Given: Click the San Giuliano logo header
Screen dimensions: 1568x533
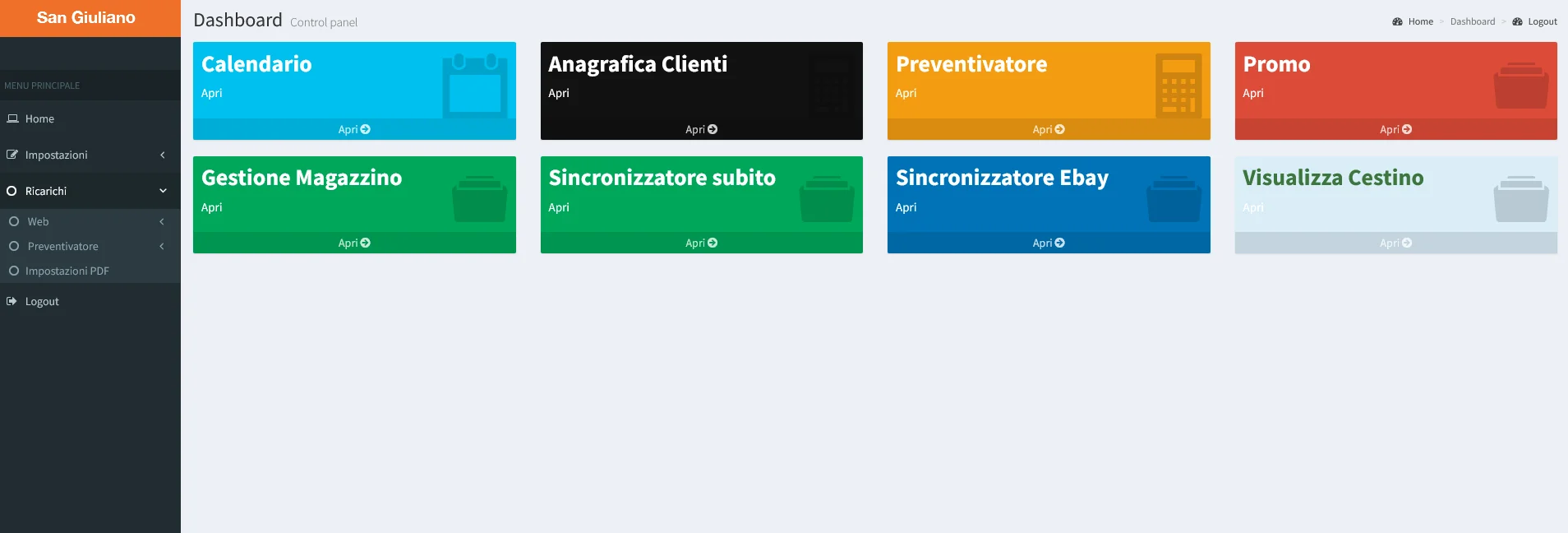Looking at the screenshot, I should pyautogui.click(x=90, y=18).
